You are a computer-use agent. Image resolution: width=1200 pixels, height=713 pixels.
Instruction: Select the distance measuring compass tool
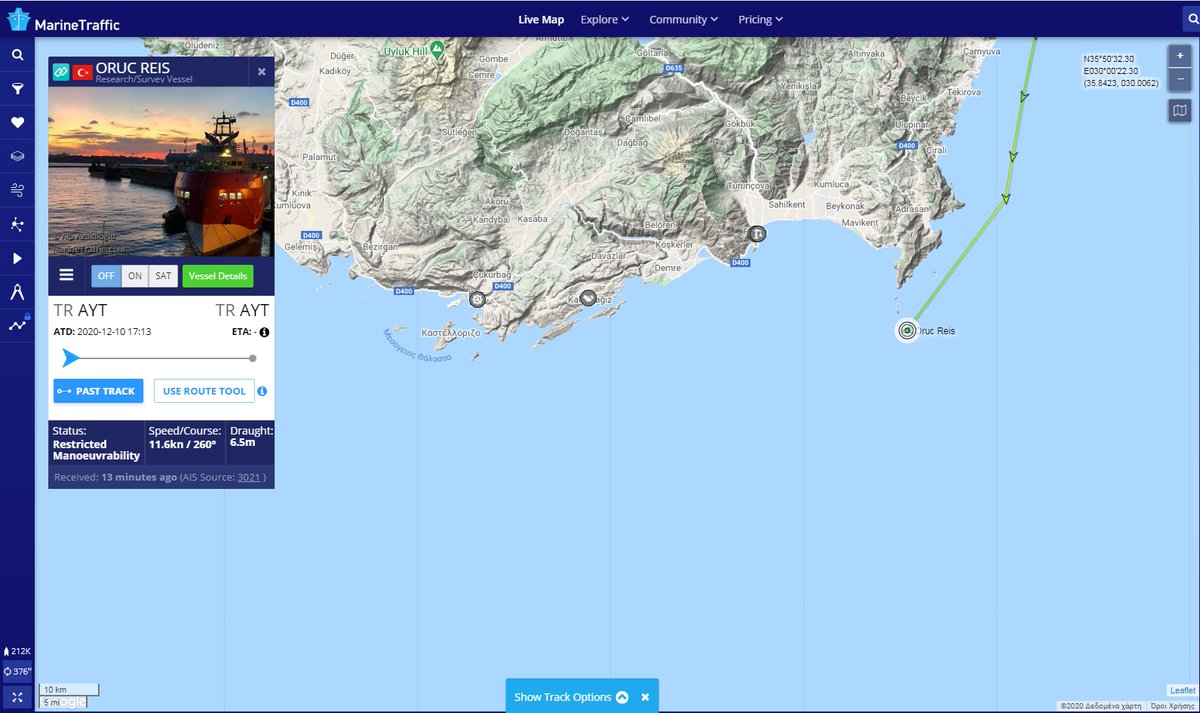[17, 292]
